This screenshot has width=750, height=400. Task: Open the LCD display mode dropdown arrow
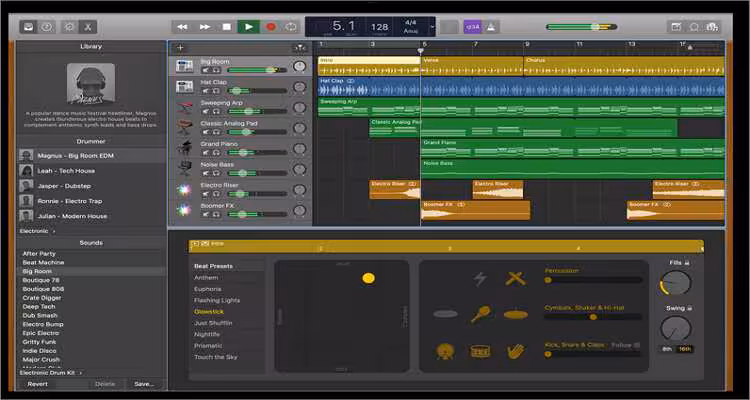point(432,27)
